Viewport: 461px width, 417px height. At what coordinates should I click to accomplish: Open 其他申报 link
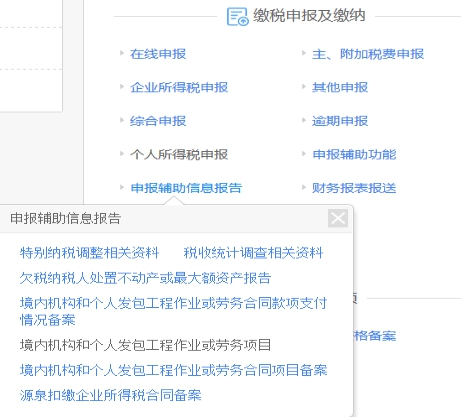click(340, 87)
